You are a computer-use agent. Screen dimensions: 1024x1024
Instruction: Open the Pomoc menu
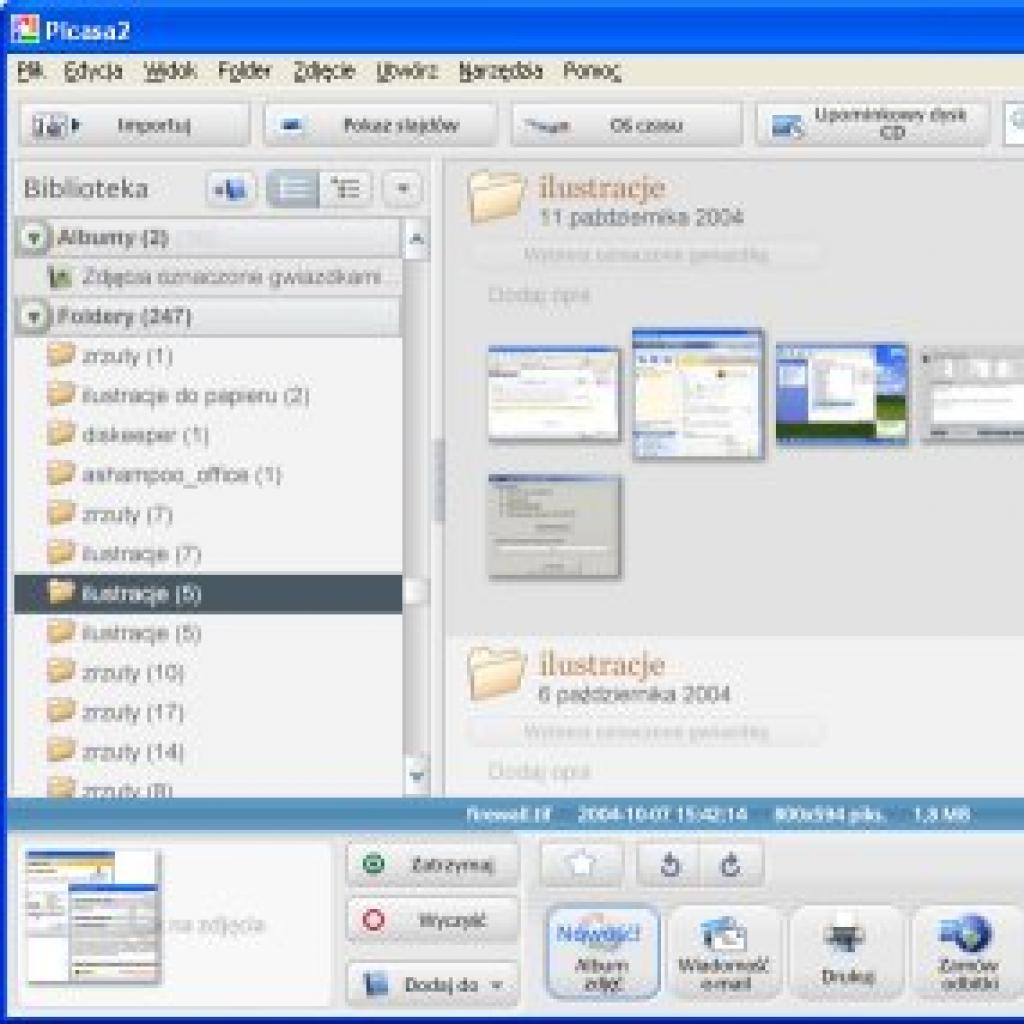(x=592, y=71)
